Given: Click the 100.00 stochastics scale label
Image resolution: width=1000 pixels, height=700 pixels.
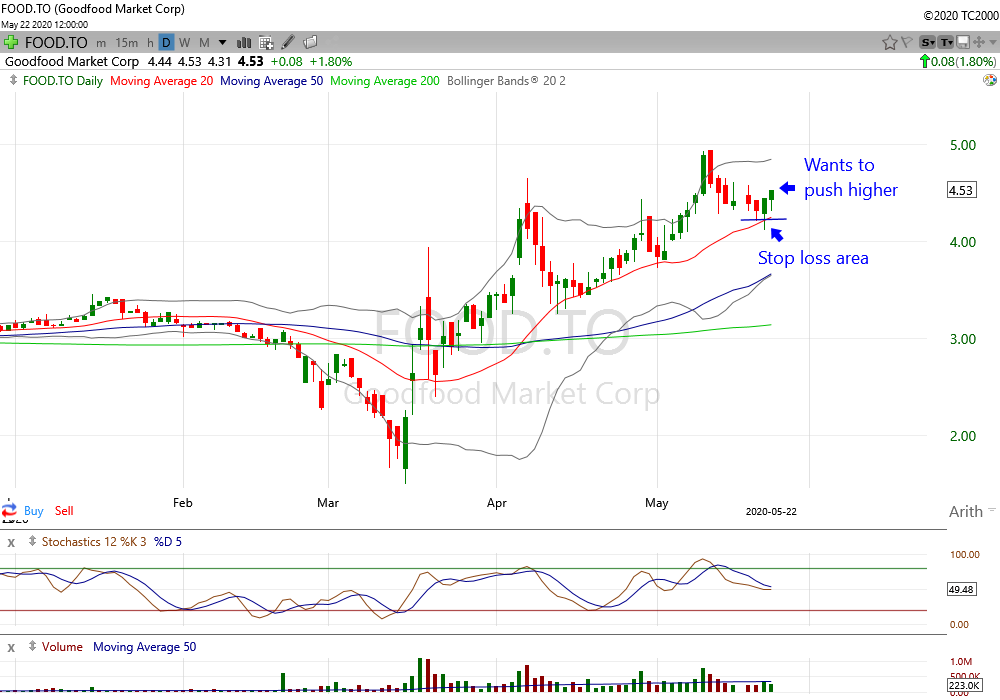Looking at the screenshot, I should coord(964,555).
